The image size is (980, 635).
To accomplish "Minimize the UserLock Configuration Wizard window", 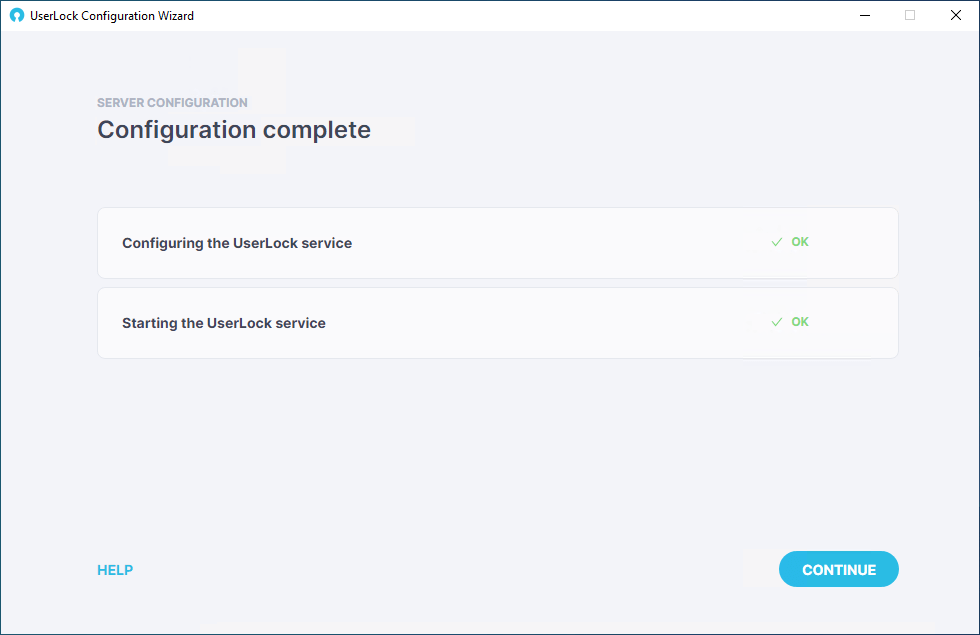I will coord(865,16).
